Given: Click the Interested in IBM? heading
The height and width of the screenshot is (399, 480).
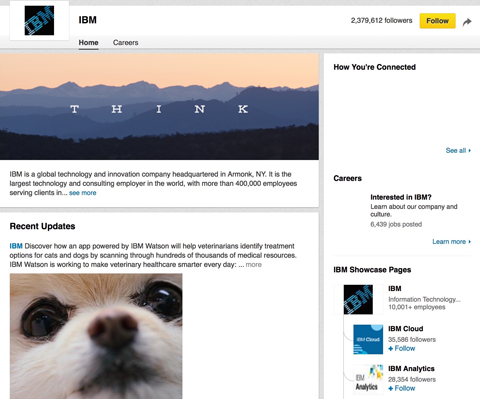Looking at the screenshot, I should point(401,197).
